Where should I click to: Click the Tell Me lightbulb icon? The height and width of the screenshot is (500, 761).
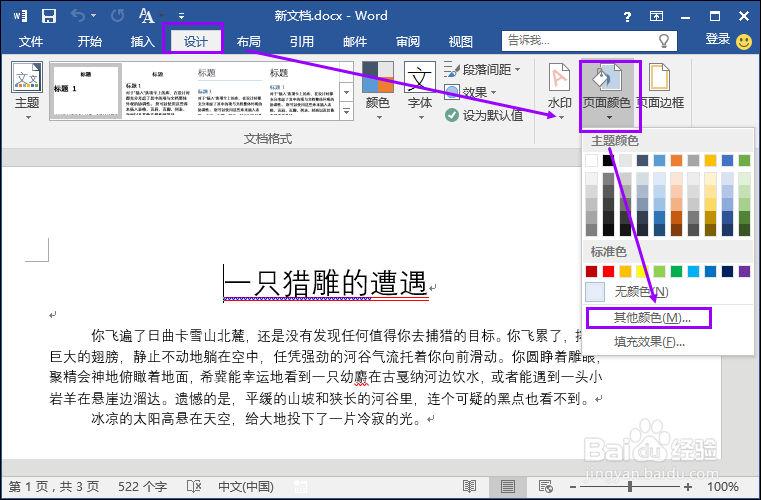pos(663,41)
